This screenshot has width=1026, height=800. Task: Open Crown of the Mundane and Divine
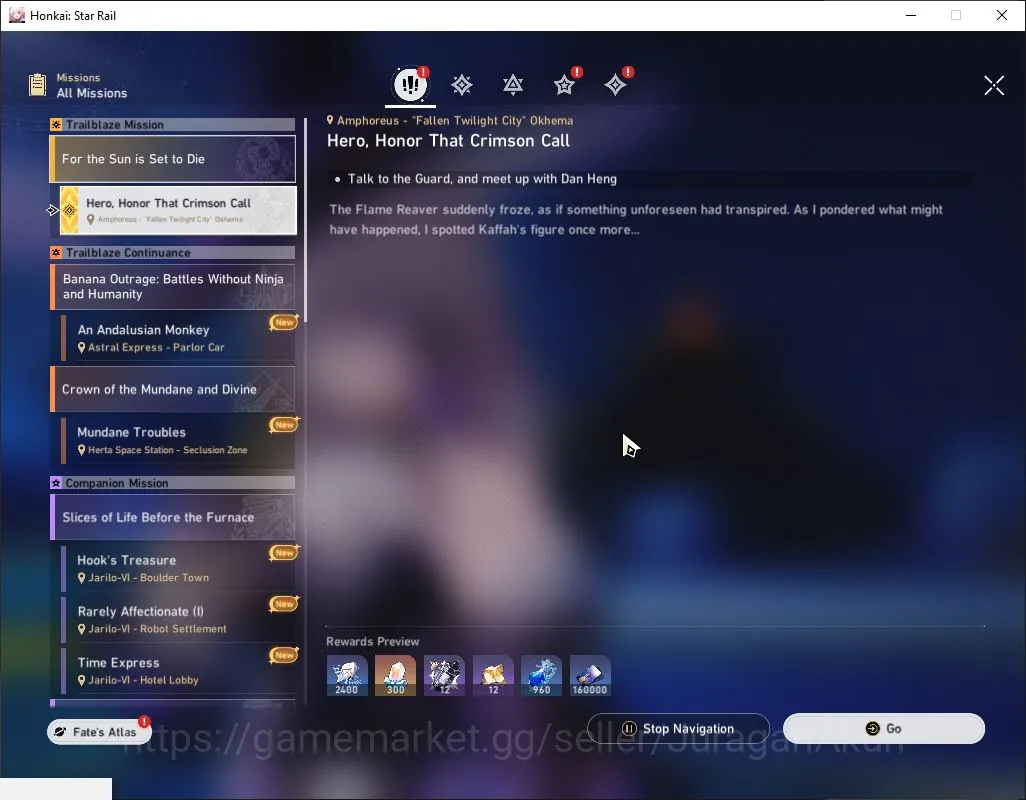pyautogui.click(x=173, y=389)
